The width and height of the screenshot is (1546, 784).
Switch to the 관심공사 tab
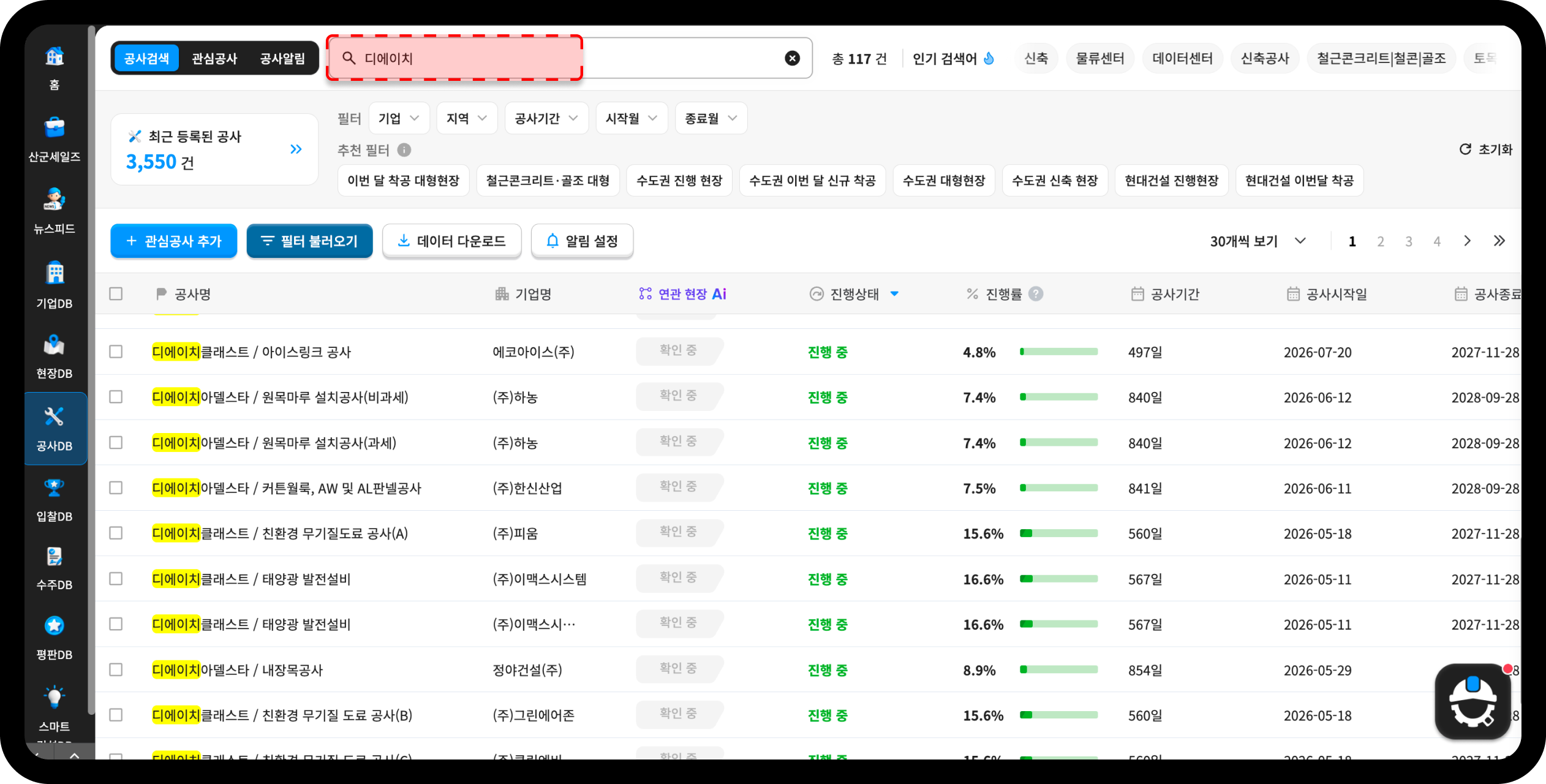[x=214, y=58]
